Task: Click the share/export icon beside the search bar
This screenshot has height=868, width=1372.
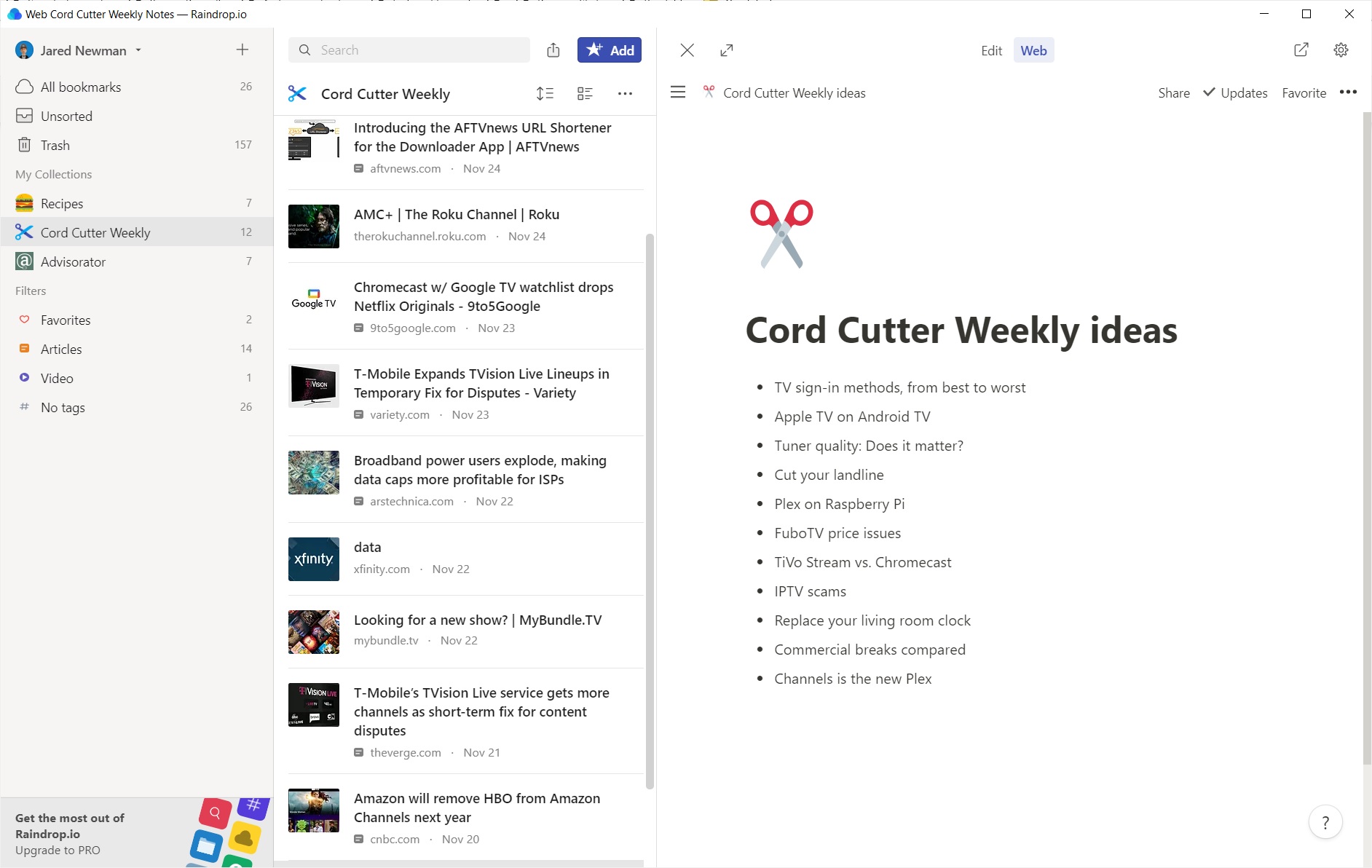Action: [x=553, y=50]
